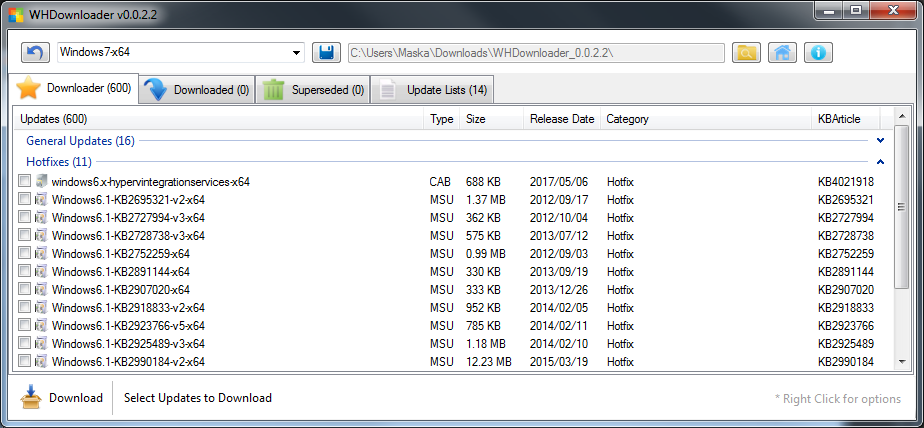Sort by the Category column header
This screenshot has height=428, width=924.
click(x=706, y=119)
